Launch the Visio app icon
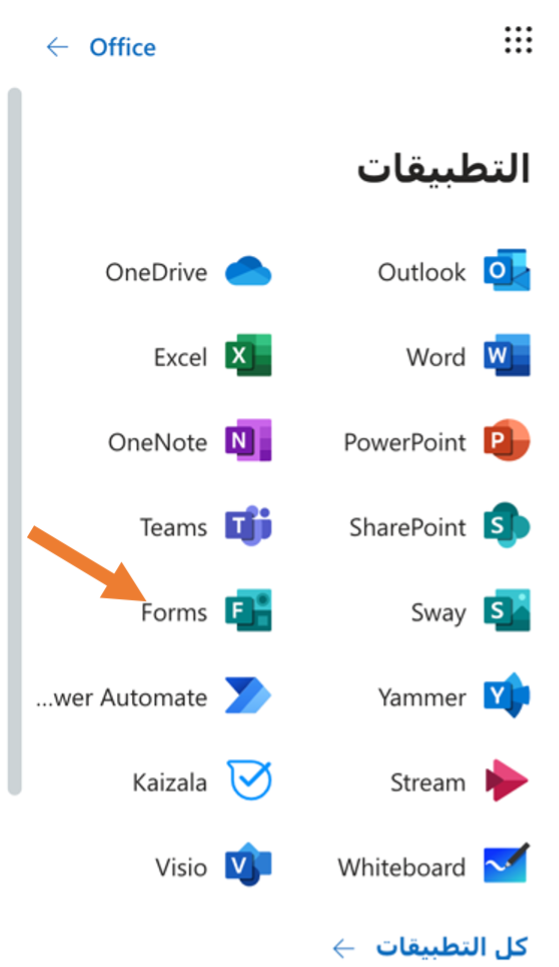The image size is (559, 967). [248, 865]
